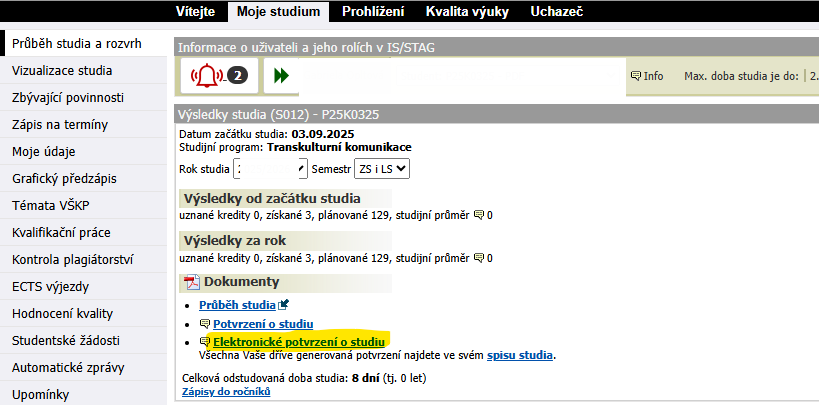
Task: Open the Kvalita výuky tab
Action: [x=467, y=12]
